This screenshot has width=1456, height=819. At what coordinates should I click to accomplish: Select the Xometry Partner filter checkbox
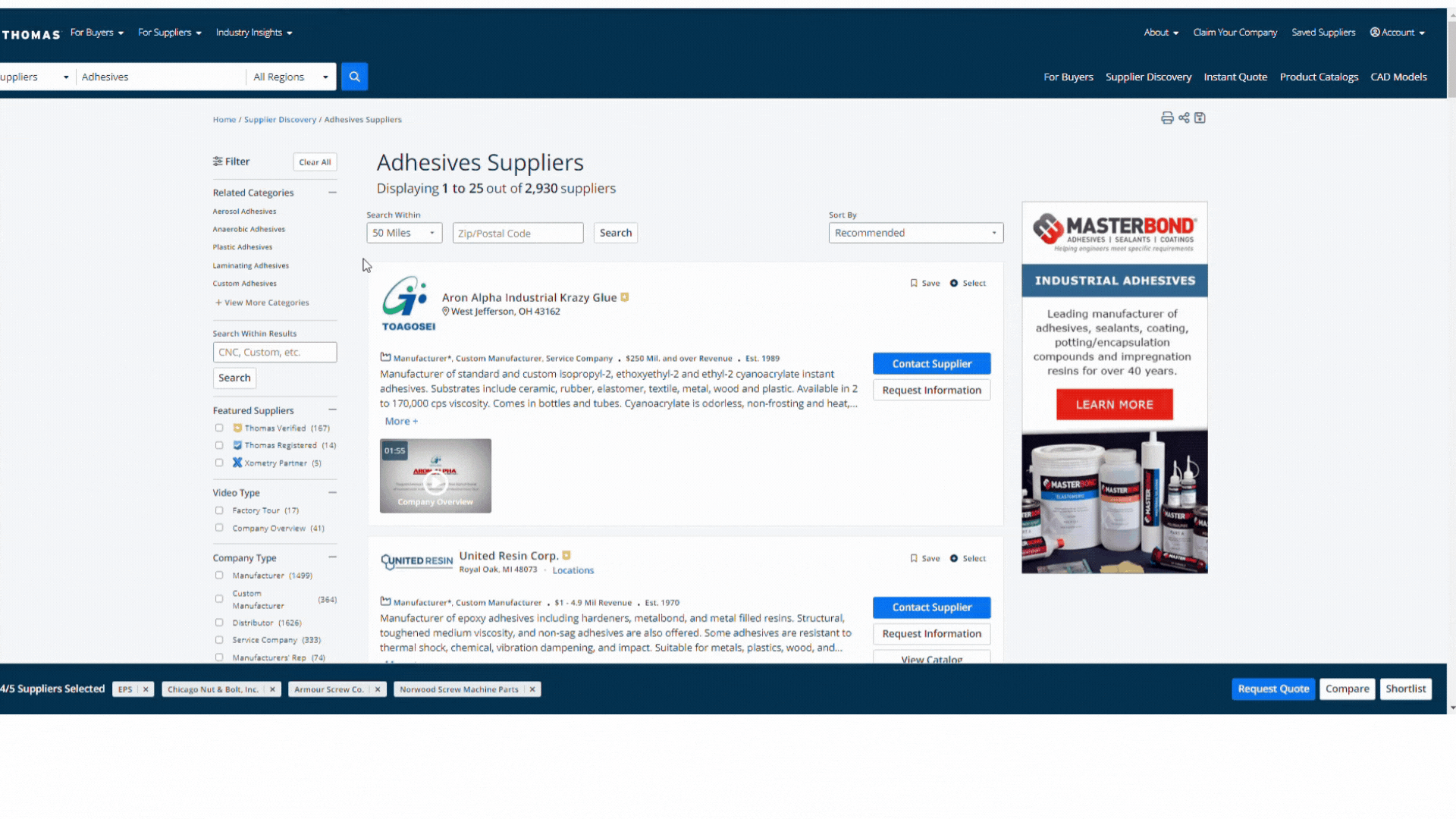tap(219, 463)
